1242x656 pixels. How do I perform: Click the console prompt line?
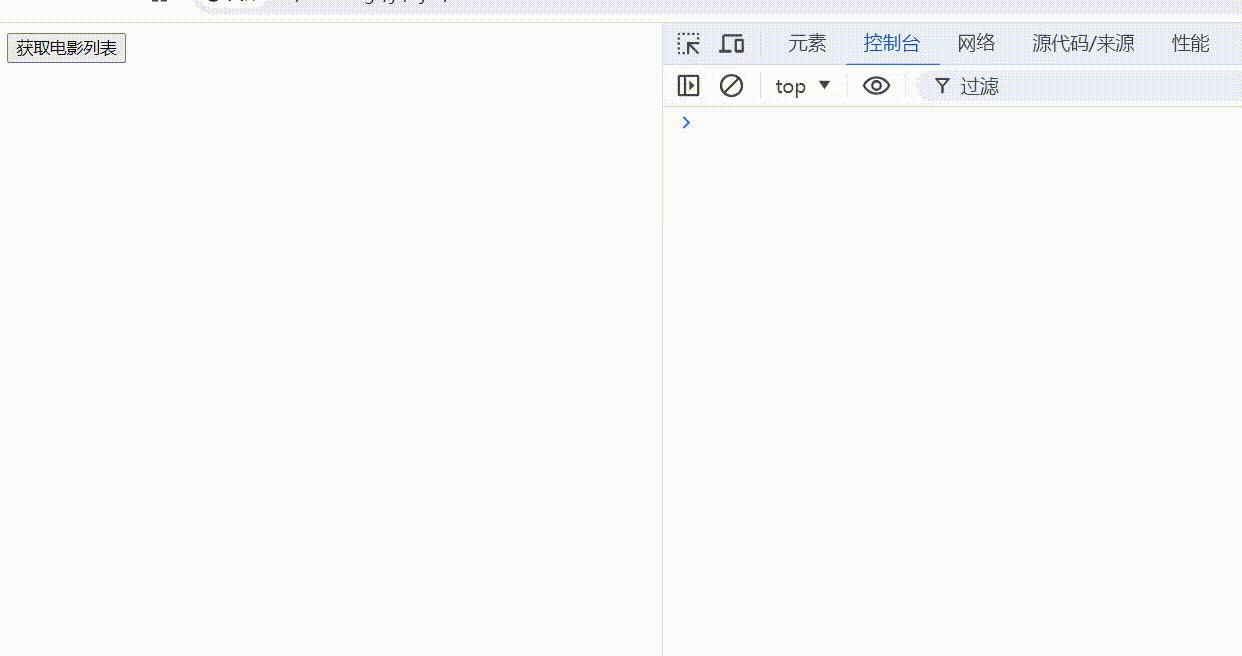tap(952, 122)
